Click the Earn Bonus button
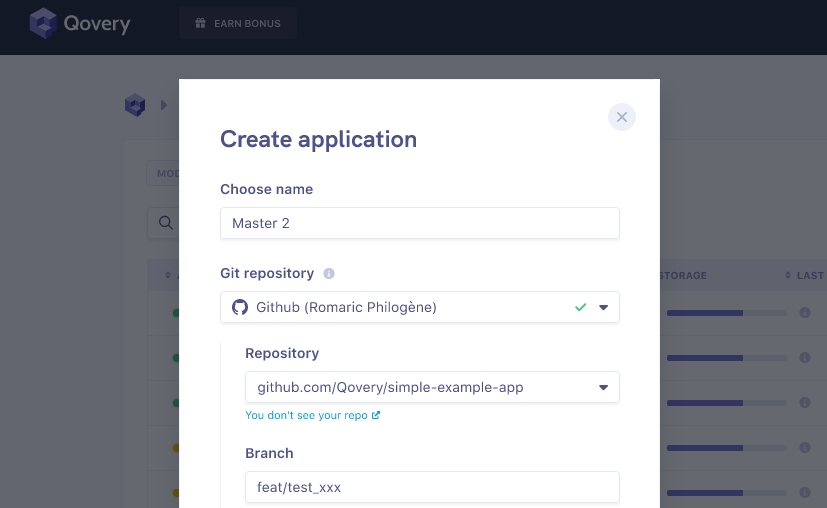The width and height of the screenshot is (827, 508). click(x=238, y=23)
